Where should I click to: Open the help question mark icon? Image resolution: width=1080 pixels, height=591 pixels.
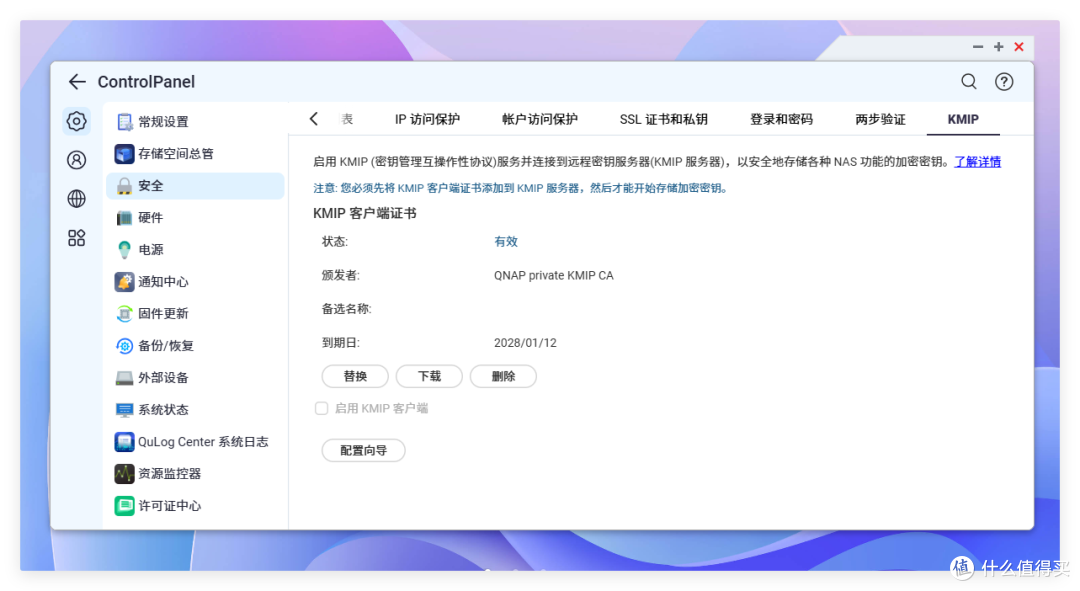(x=1004, y=82)
